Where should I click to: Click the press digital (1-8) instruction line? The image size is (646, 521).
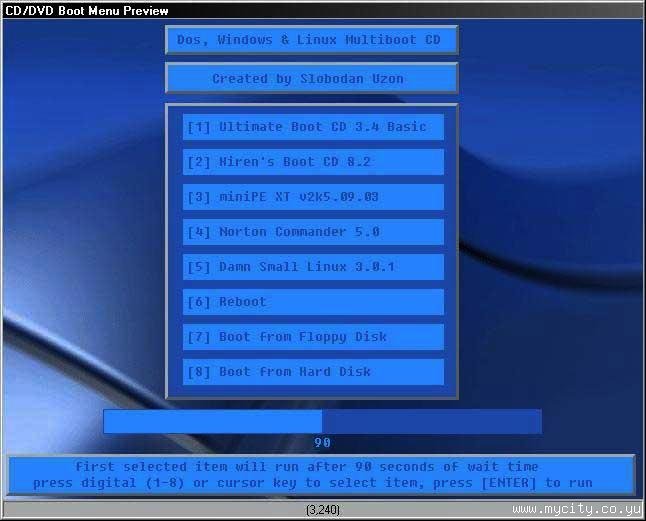pos(313,483)
